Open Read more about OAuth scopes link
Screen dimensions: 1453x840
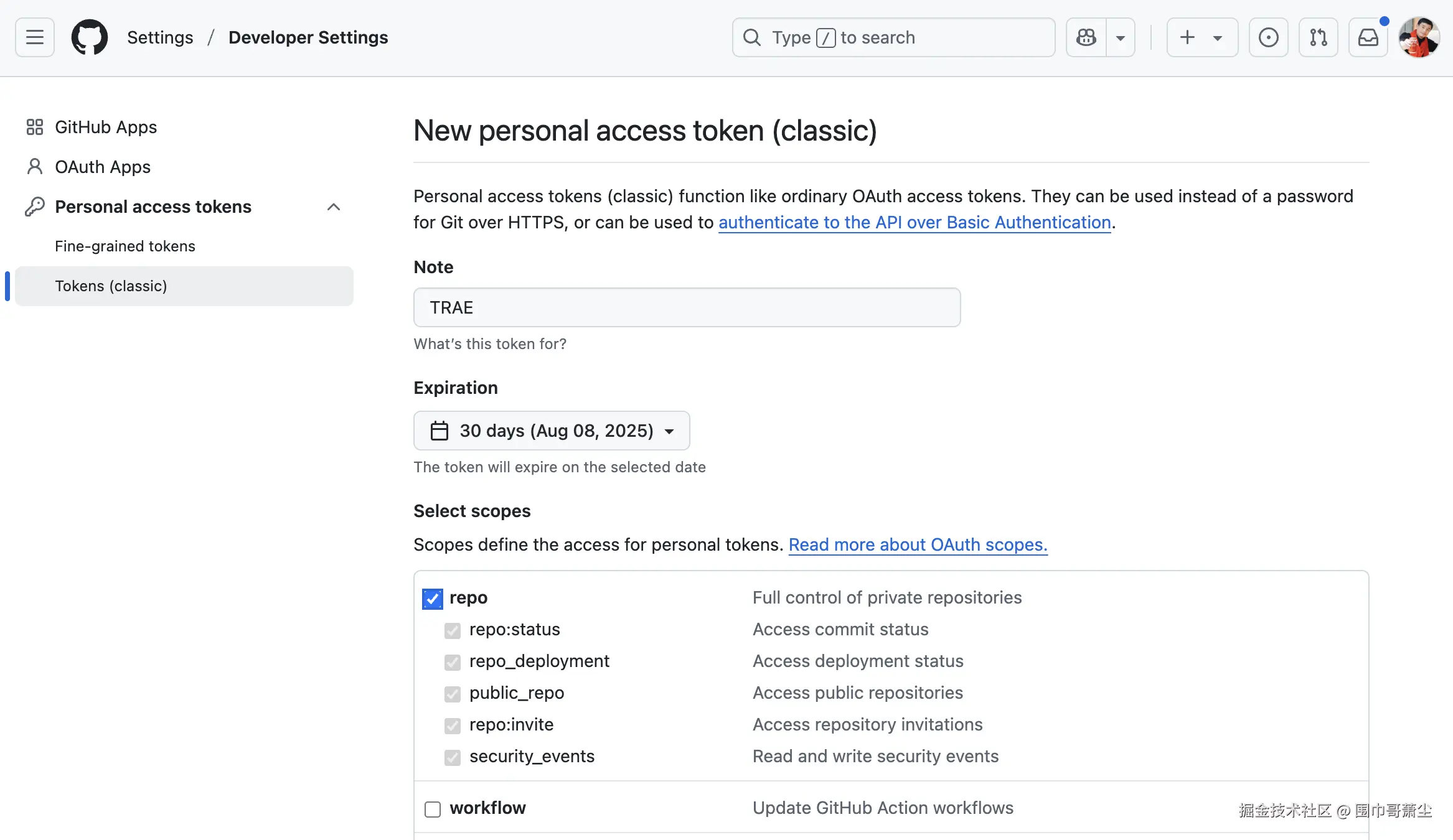[x=918, y=544]
